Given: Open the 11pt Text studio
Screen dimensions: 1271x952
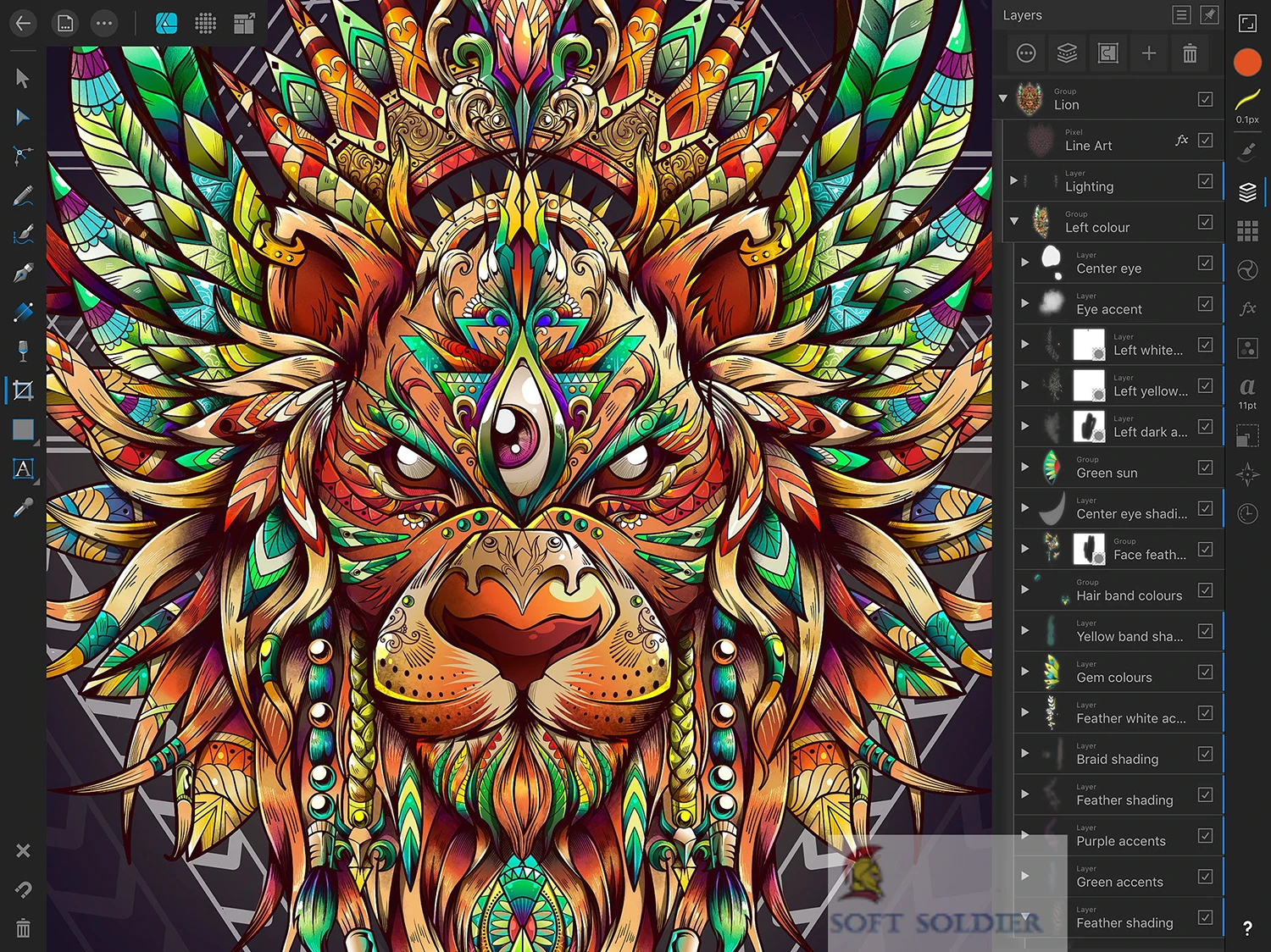Looking at the screenshot, I should point(1247,393).
